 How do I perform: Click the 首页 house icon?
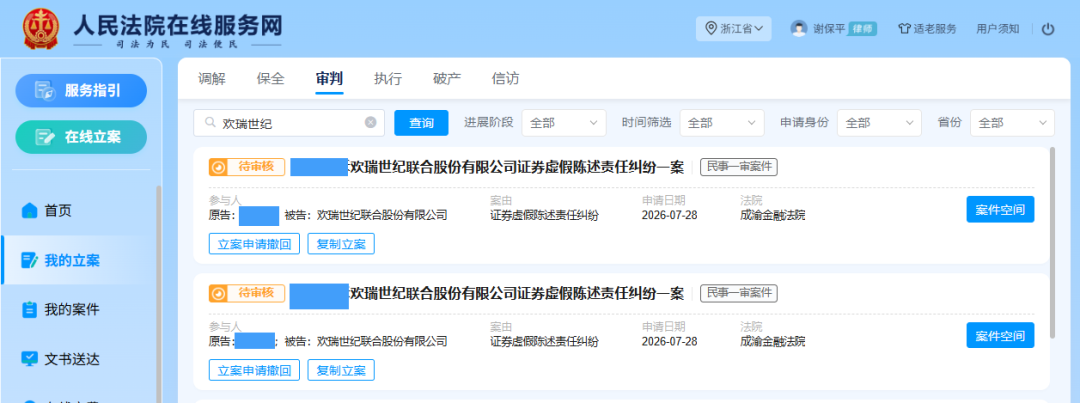(x=29, y=210)
